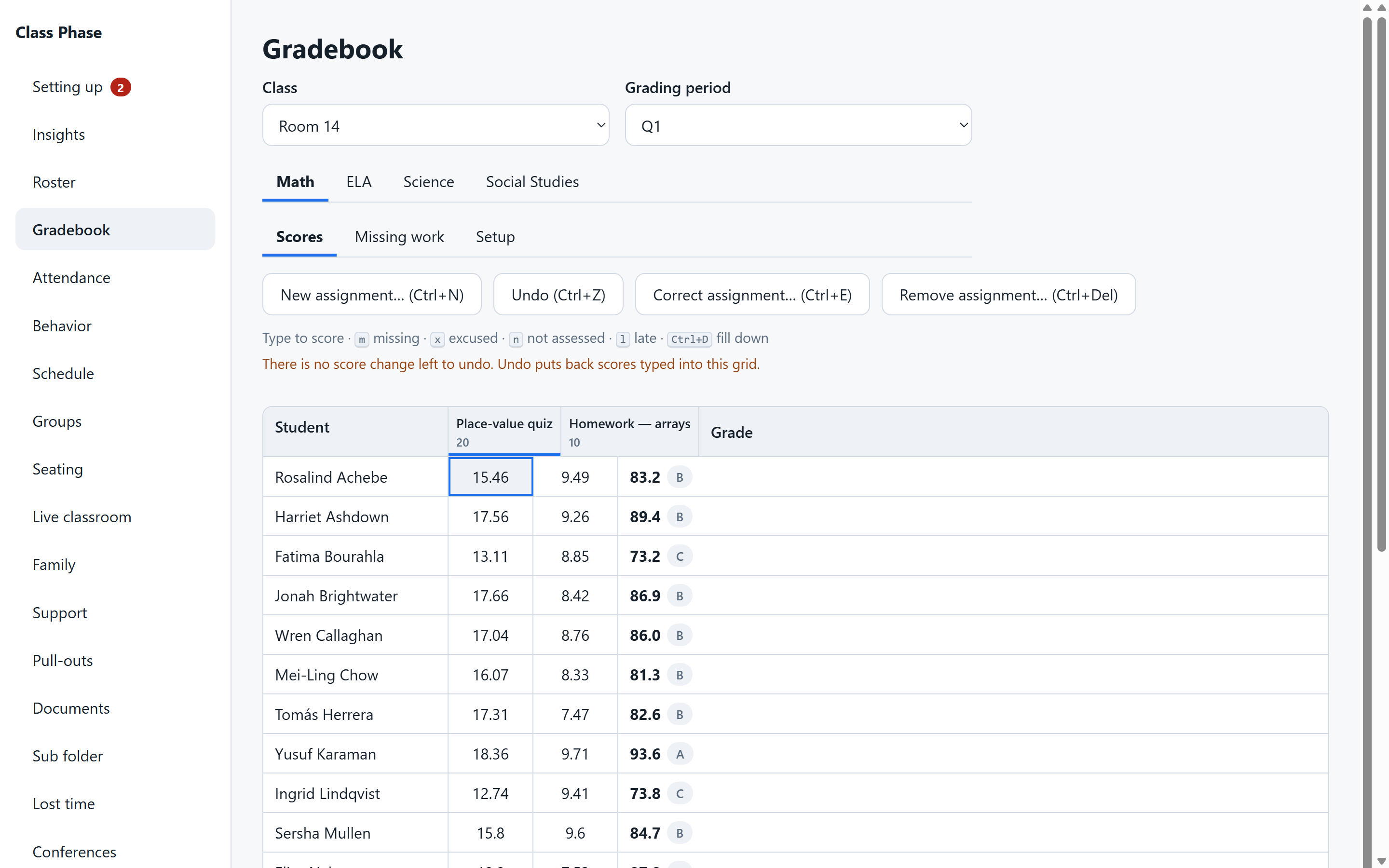This screenshot has height=868, width=1389.
Task: Switch to the ELA subject tab
Action: [x=359, y=182]
